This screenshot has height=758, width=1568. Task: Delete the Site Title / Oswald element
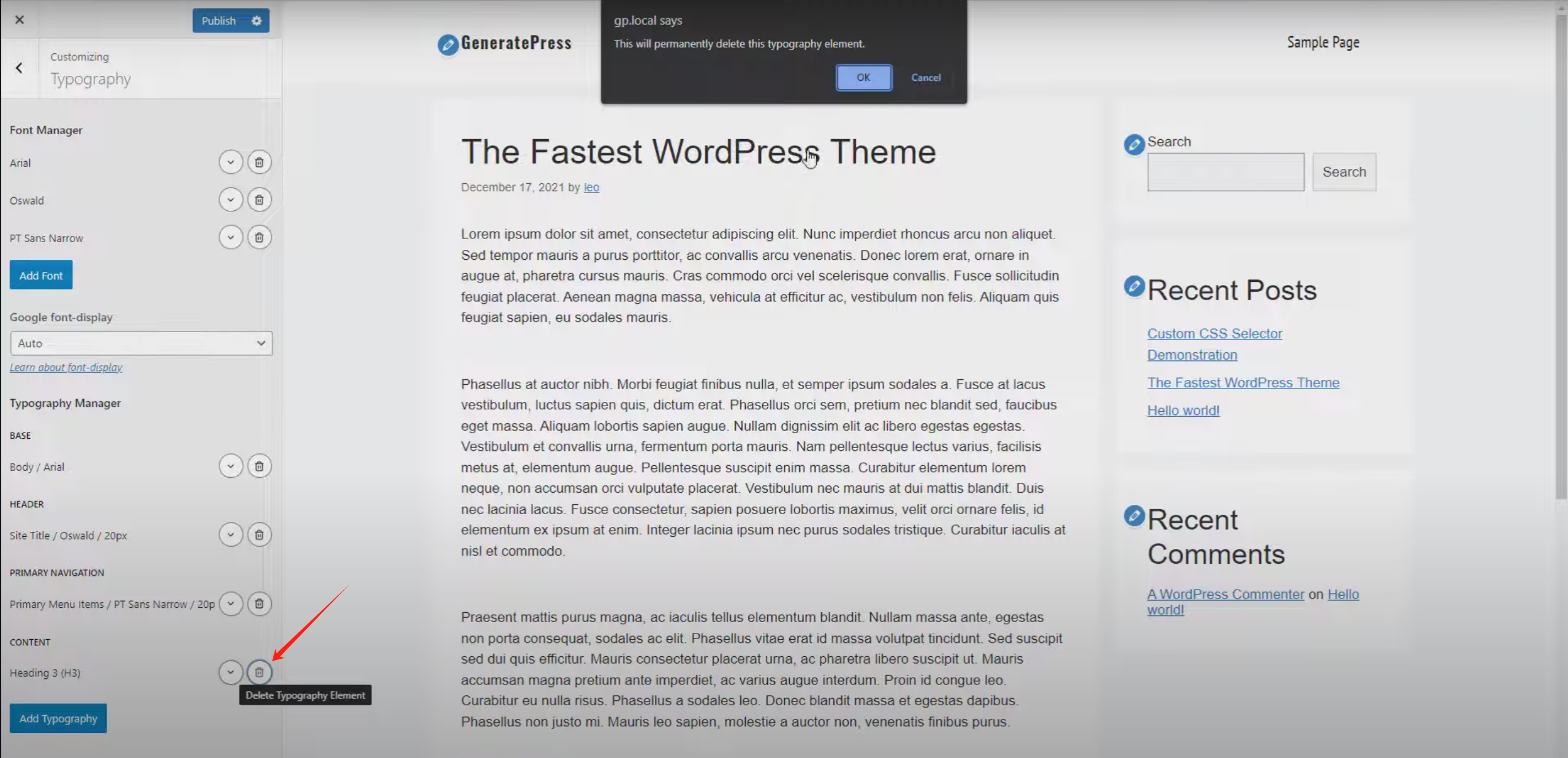[259, 534]
